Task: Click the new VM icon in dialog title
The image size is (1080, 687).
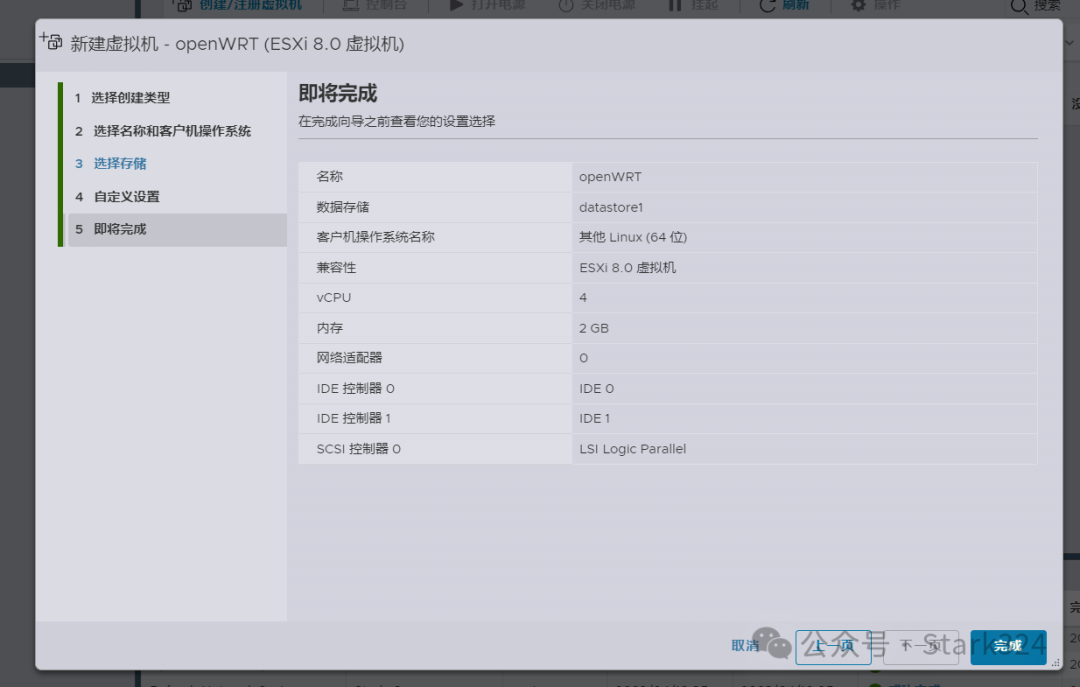Action: coord(51,42)
